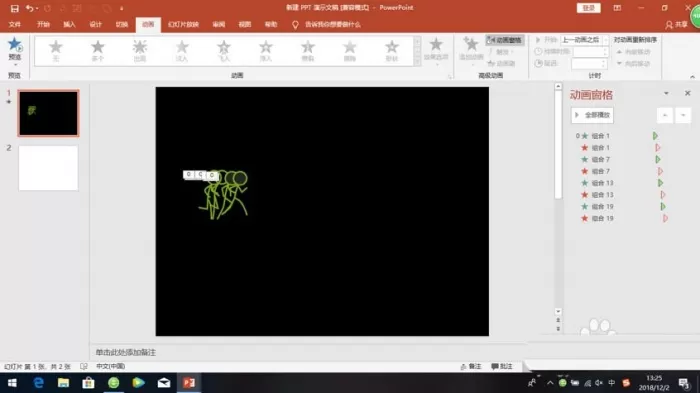This screenshot has width=700, height=393.
Task: Select slide 2 thumbnail
Action: coord(48,168)
